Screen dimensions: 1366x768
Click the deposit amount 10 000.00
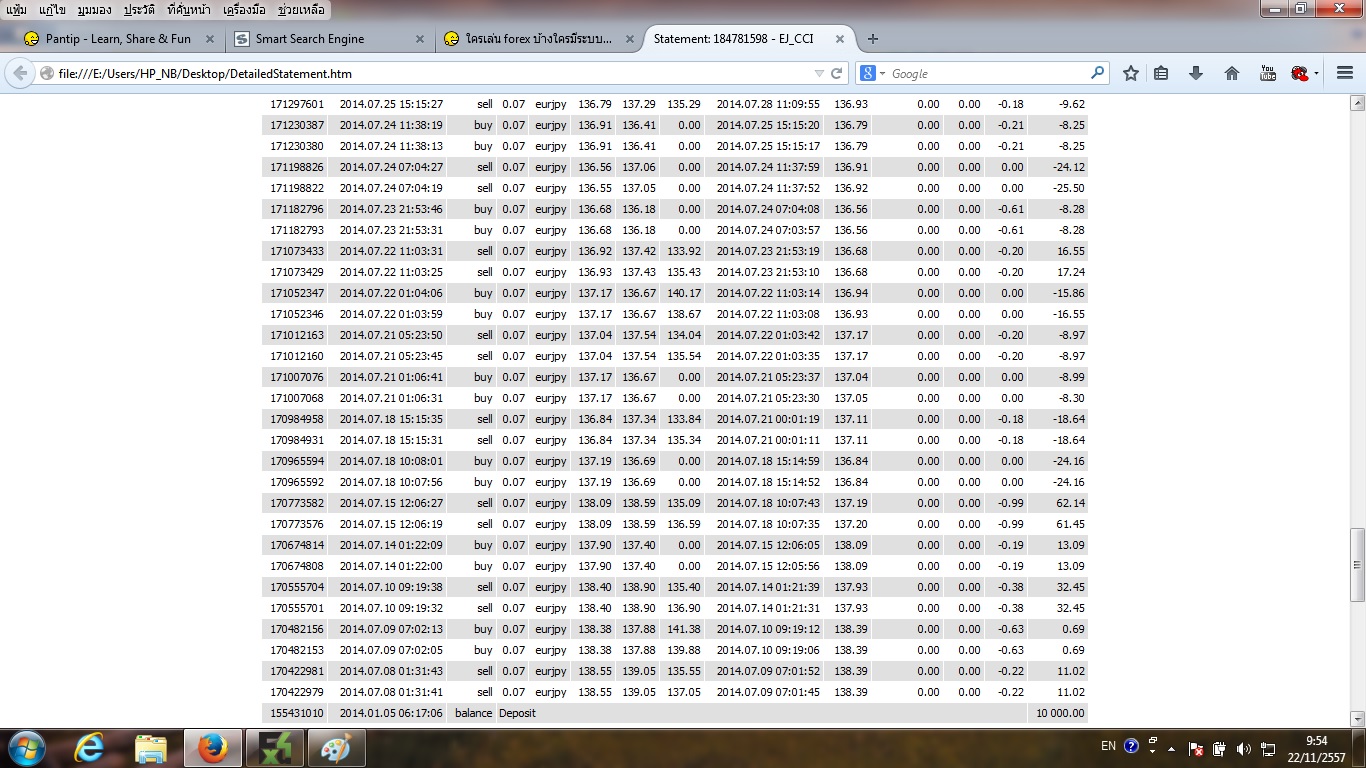point(1060,713)
